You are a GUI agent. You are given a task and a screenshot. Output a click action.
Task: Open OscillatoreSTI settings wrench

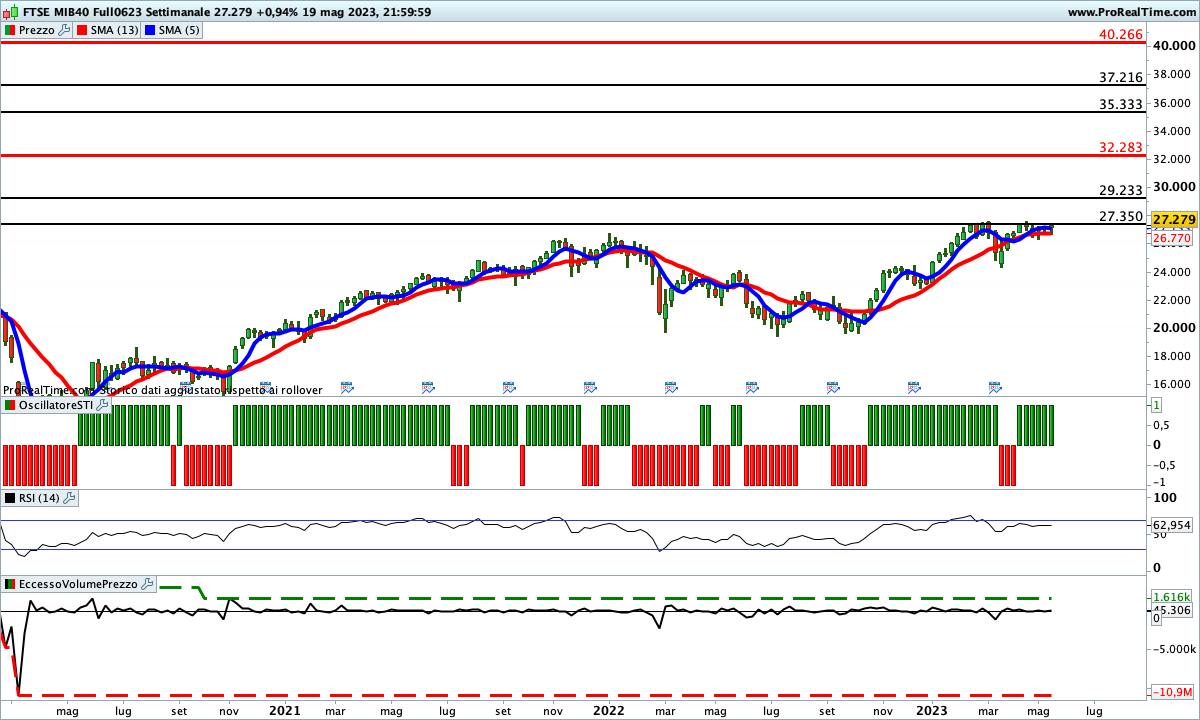pos(102,406)
